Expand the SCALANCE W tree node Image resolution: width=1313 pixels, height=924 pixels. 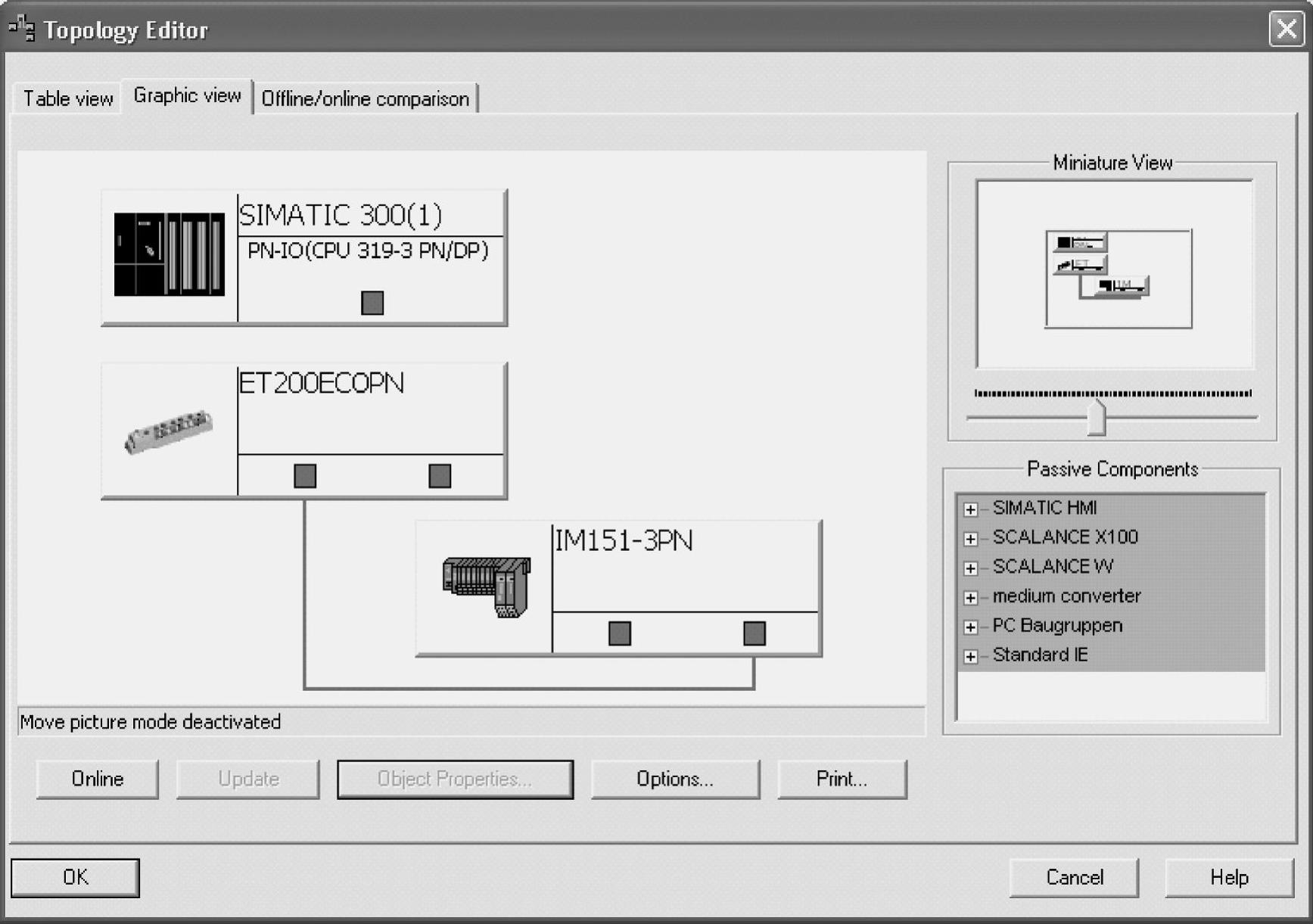(970, 568)
